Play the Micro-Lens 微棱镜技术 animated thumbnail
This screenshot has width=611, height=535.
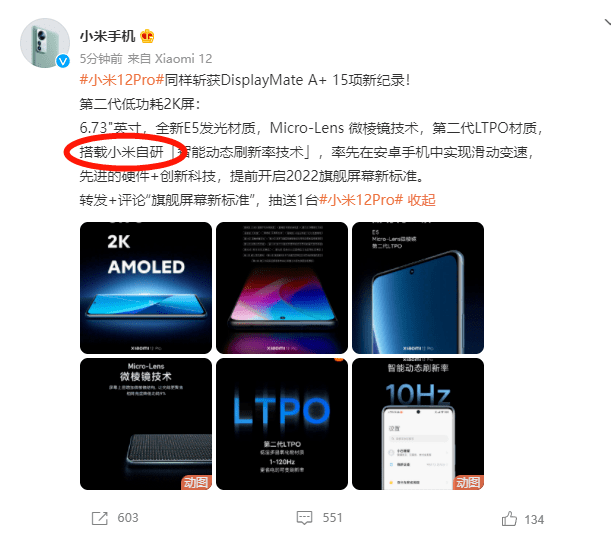pos(146,424)
